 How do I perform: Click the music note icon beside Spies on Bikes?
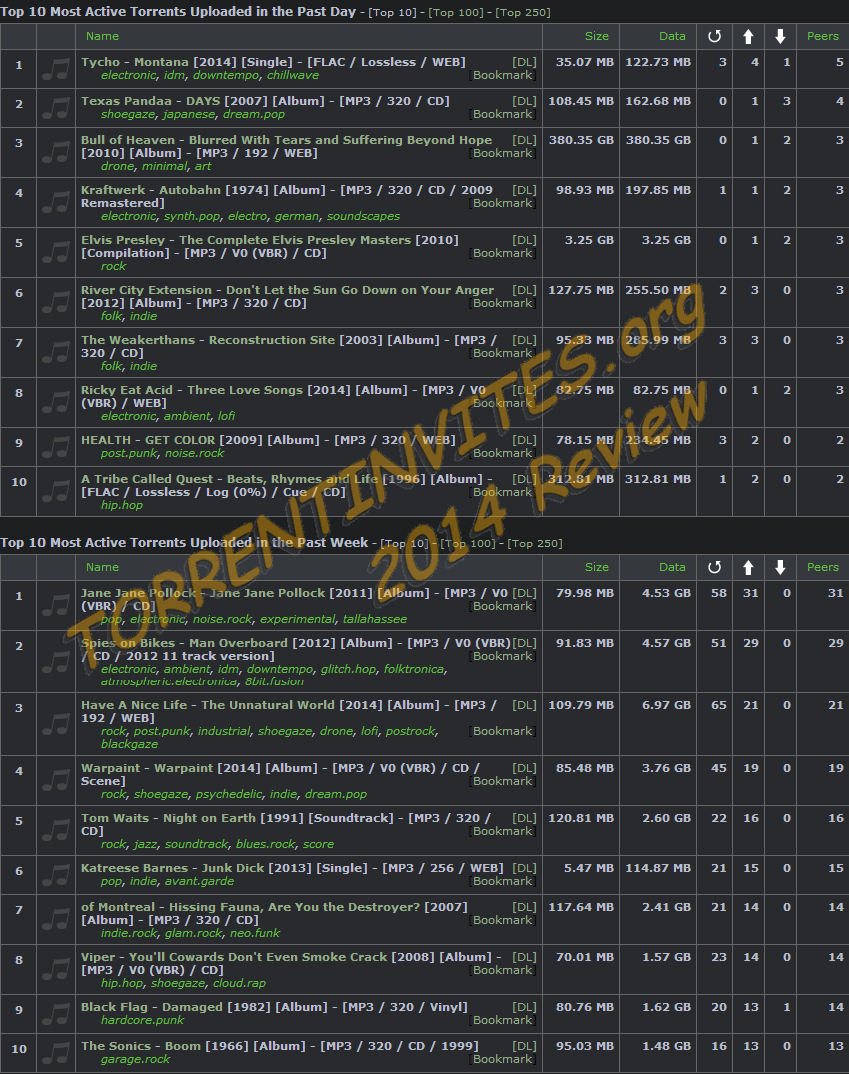[x=55, y=661]
